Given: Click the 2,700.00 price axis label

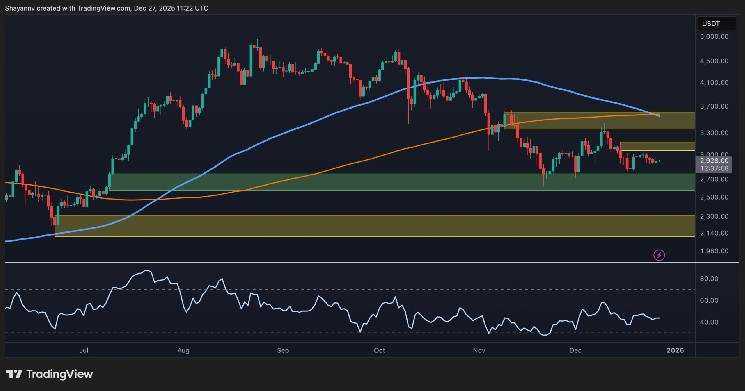Looking at the screenshot, I should coord(714,179).
